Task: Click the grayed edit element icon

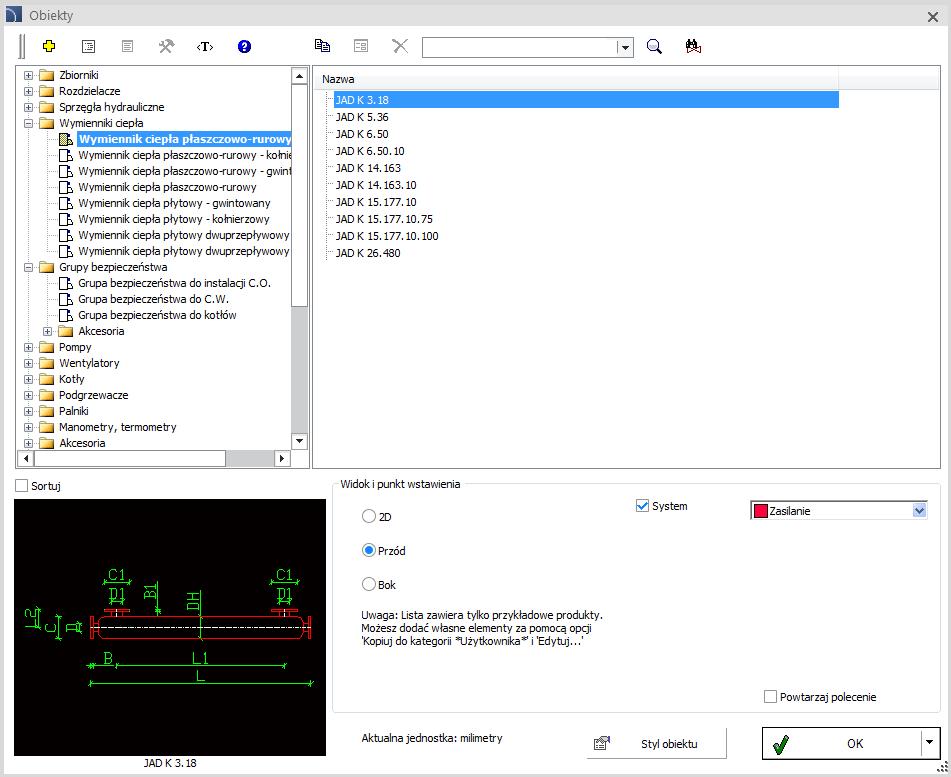Action: 361,45
